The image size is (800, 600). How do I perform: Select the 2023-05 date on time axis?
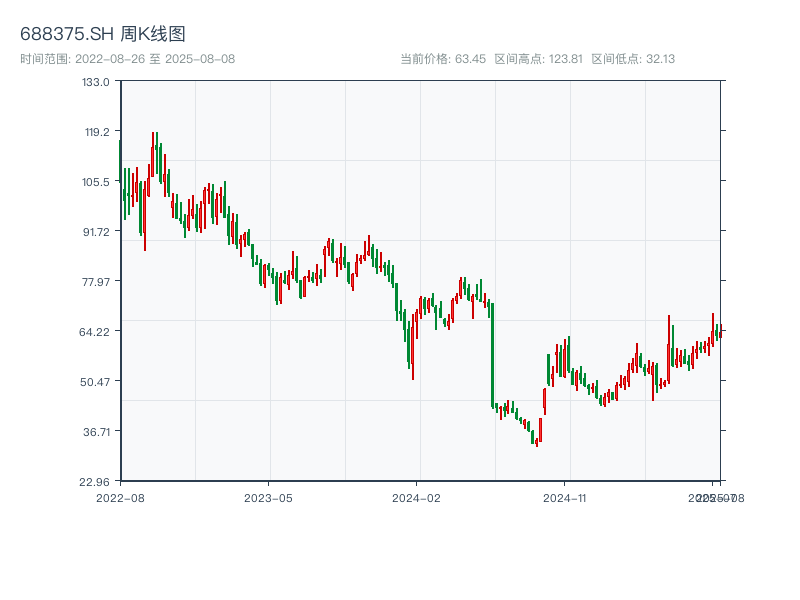[268, 497]
